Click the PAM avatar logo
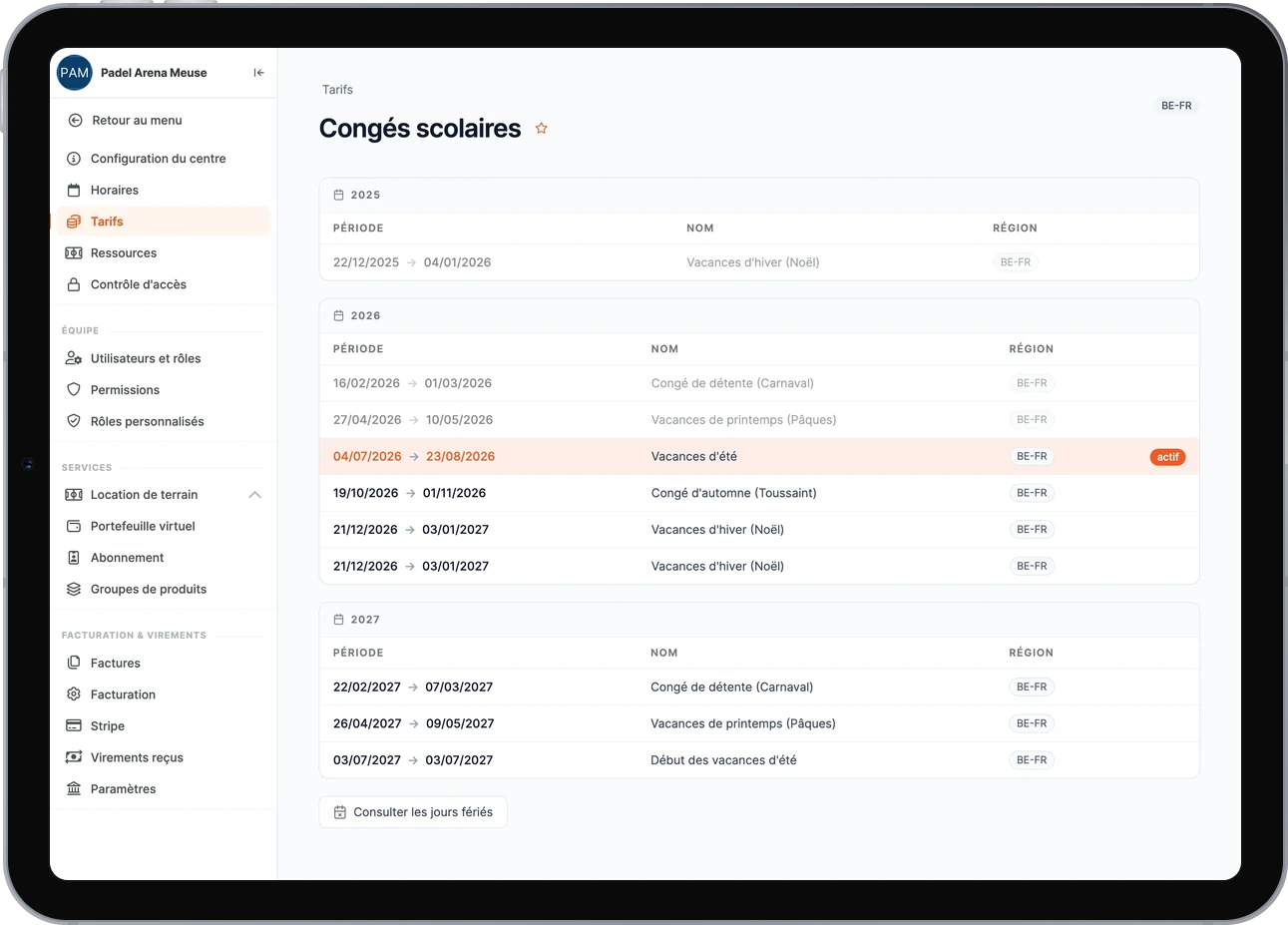 pos(75,73)
